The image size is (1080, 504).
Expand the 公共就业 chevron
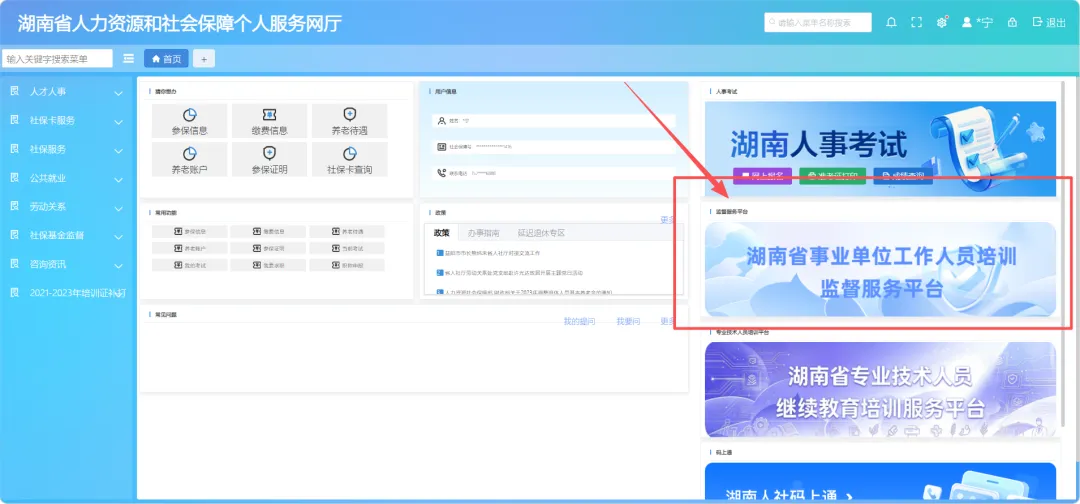(118, 180)
